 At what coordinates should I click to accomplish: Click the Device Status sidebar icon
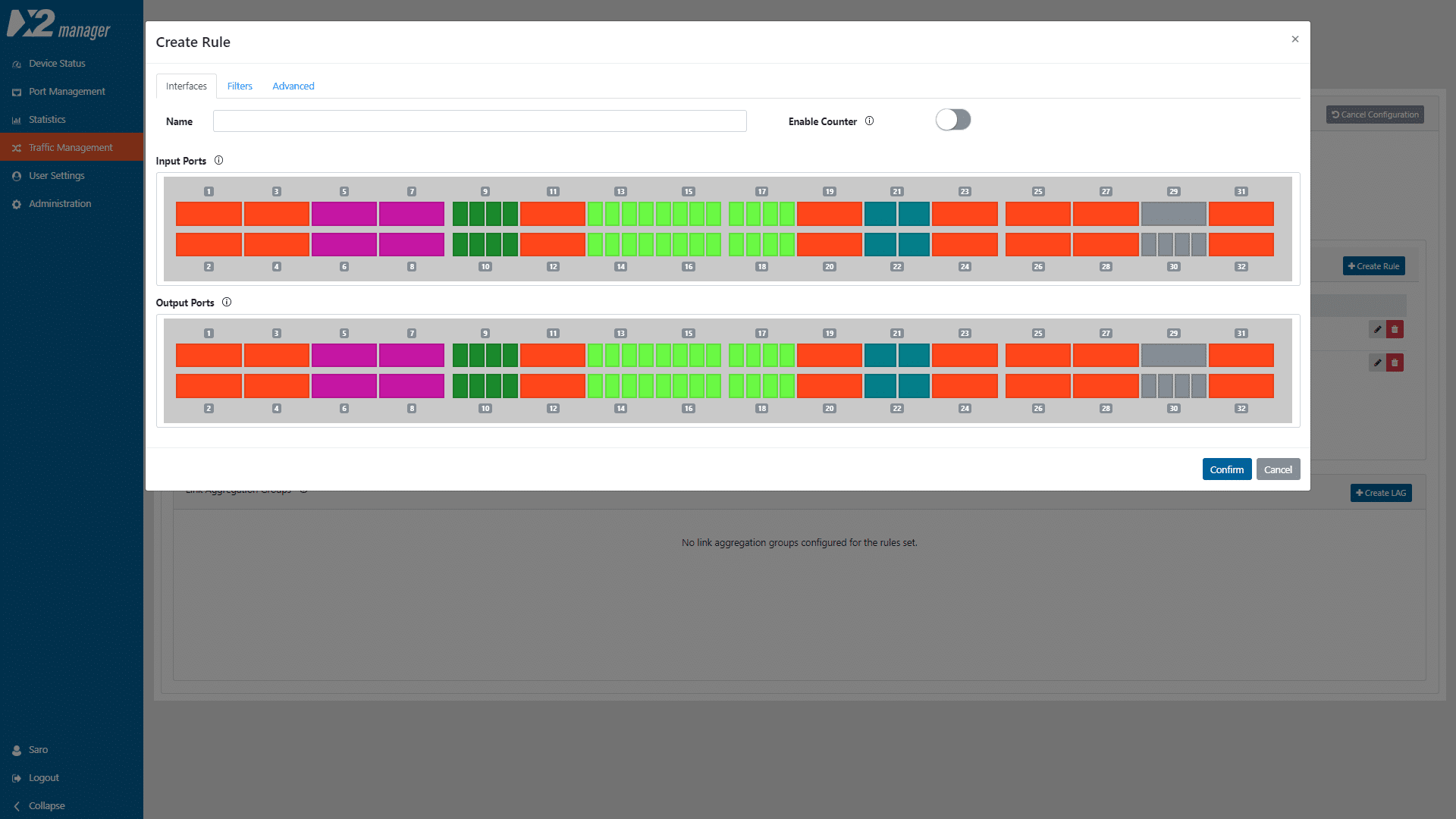[17, 64]
